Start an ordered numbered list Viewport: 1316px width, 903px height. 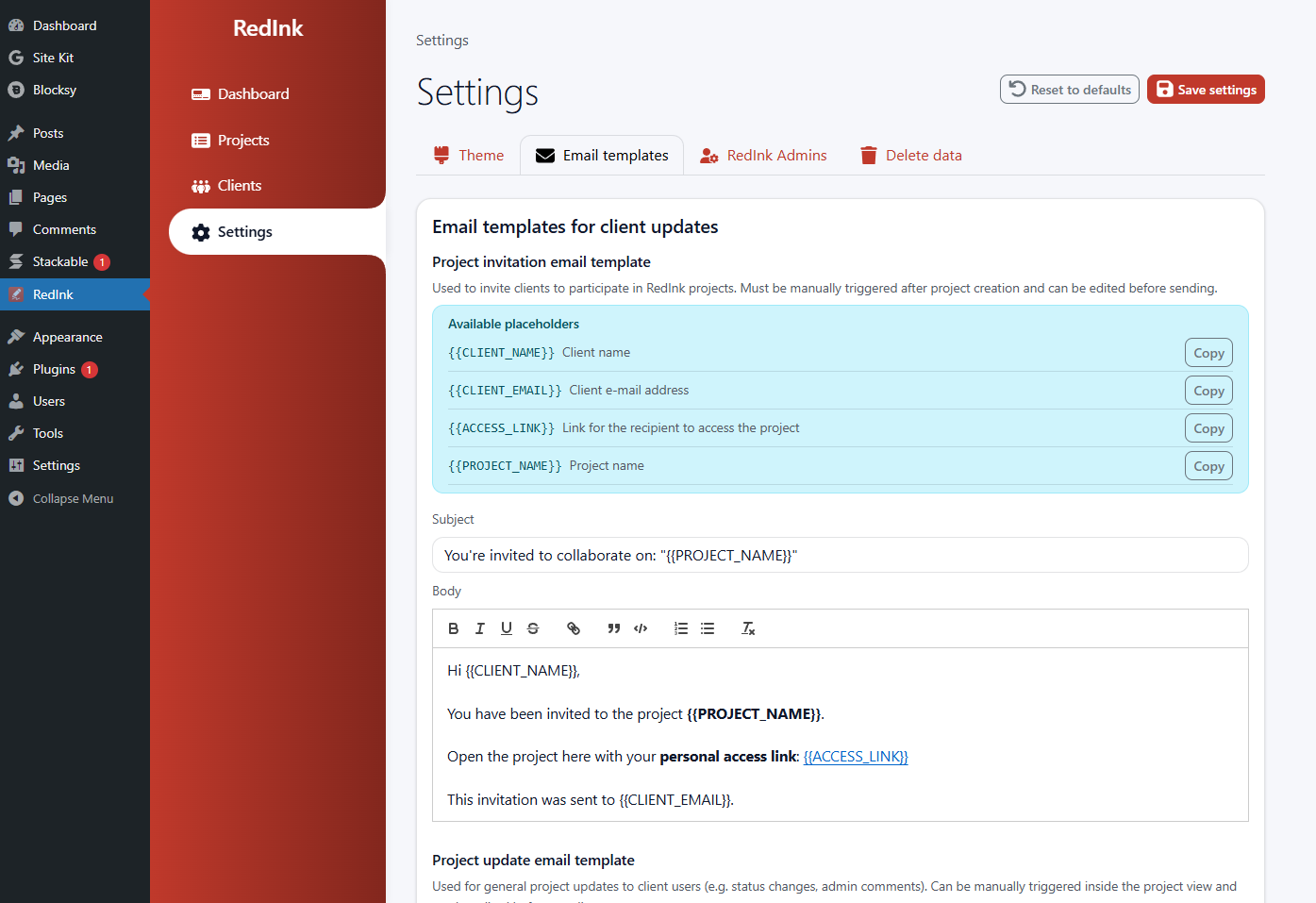pos(681,628)
